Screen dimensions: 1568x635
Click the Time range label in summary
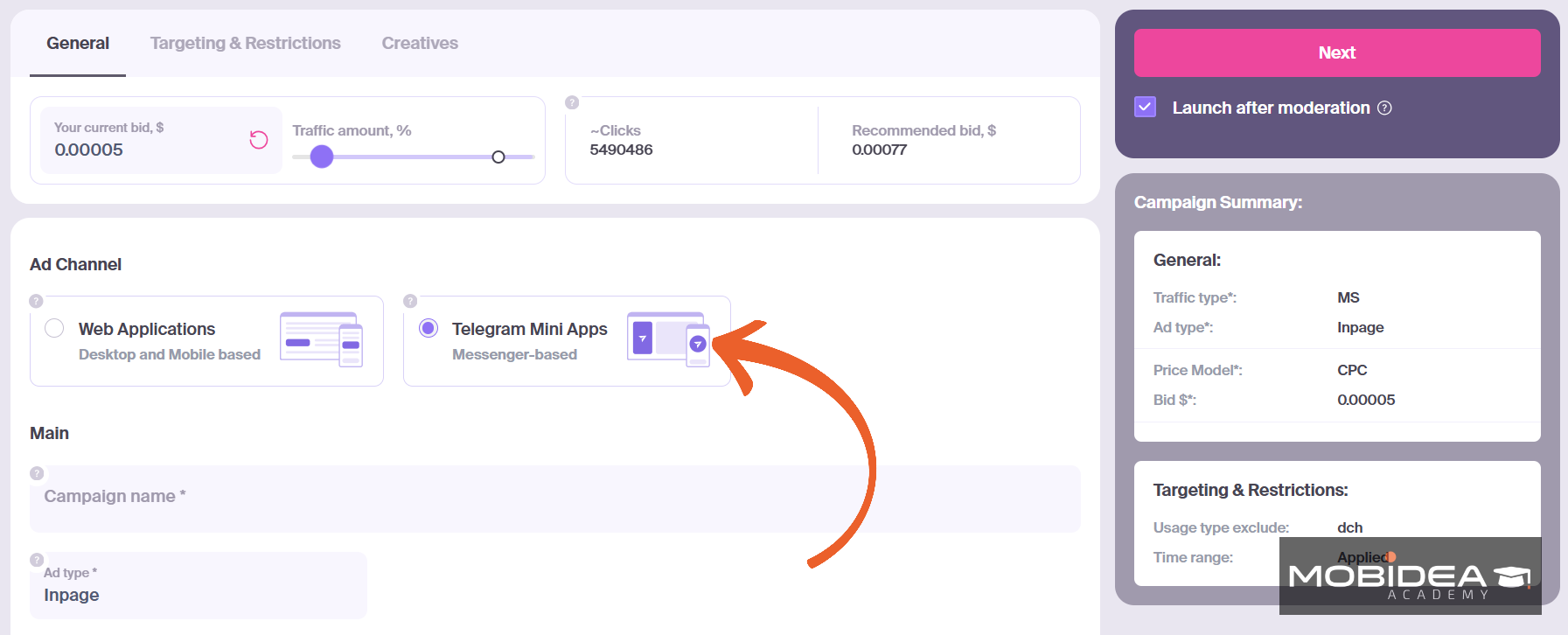(1193, 557)
